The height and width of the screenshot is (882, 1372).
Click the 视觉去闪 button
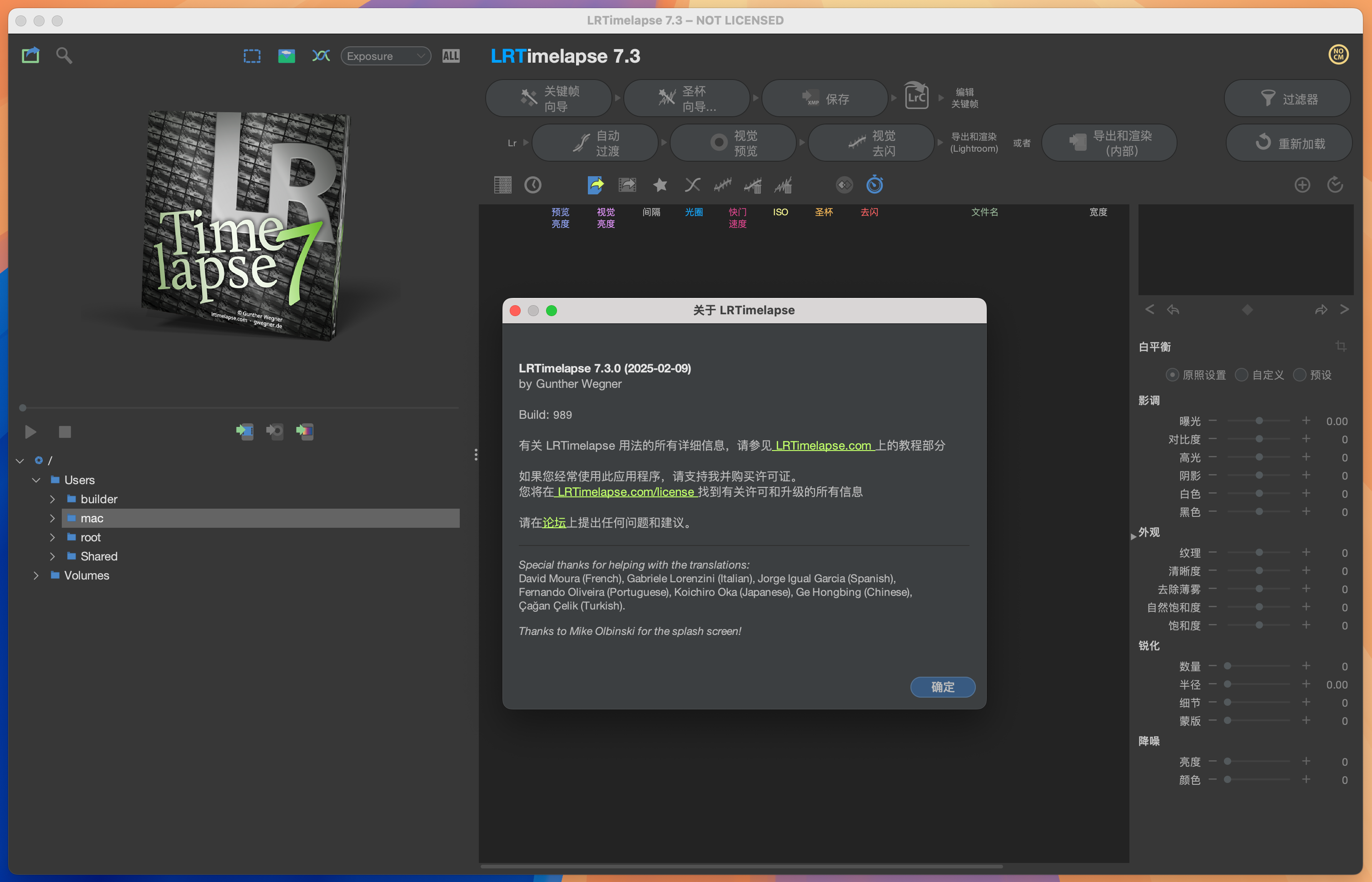tap(871, 143)
